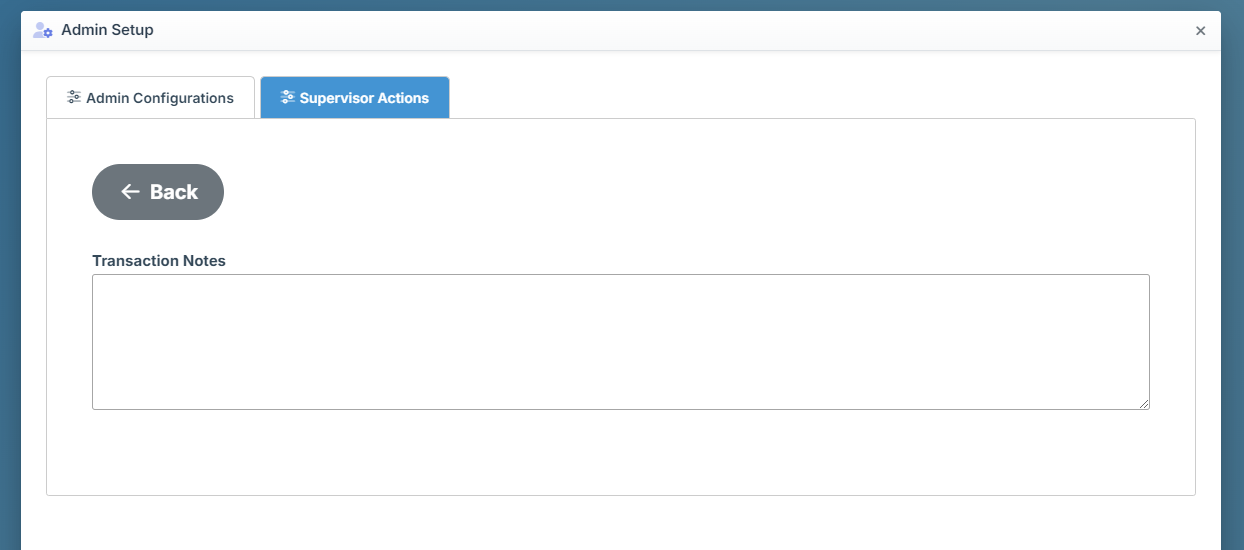This screenshot has height=550, width=1244.
Task: Click the 'Back' text on the gray button
Action: coord(174,192)
